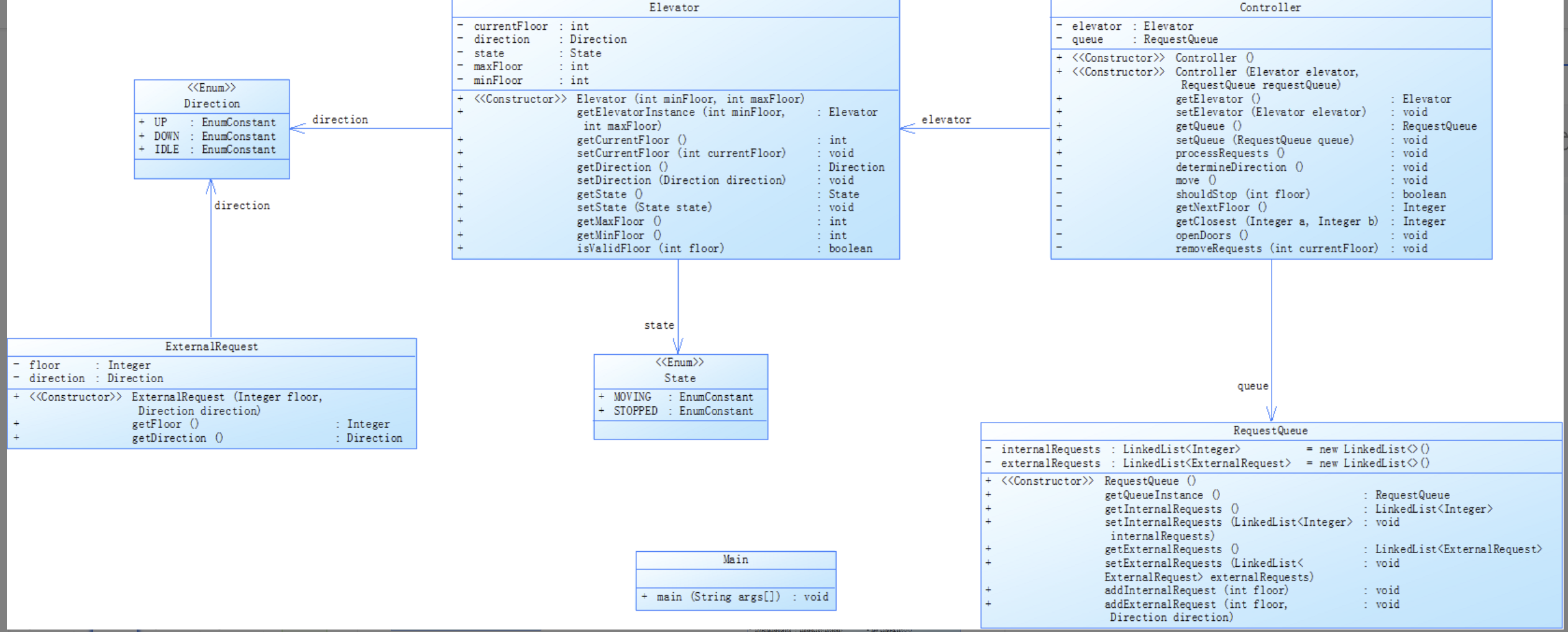Click the Direction enum name
Screen dimensions: 1568x632
[212, 104]
